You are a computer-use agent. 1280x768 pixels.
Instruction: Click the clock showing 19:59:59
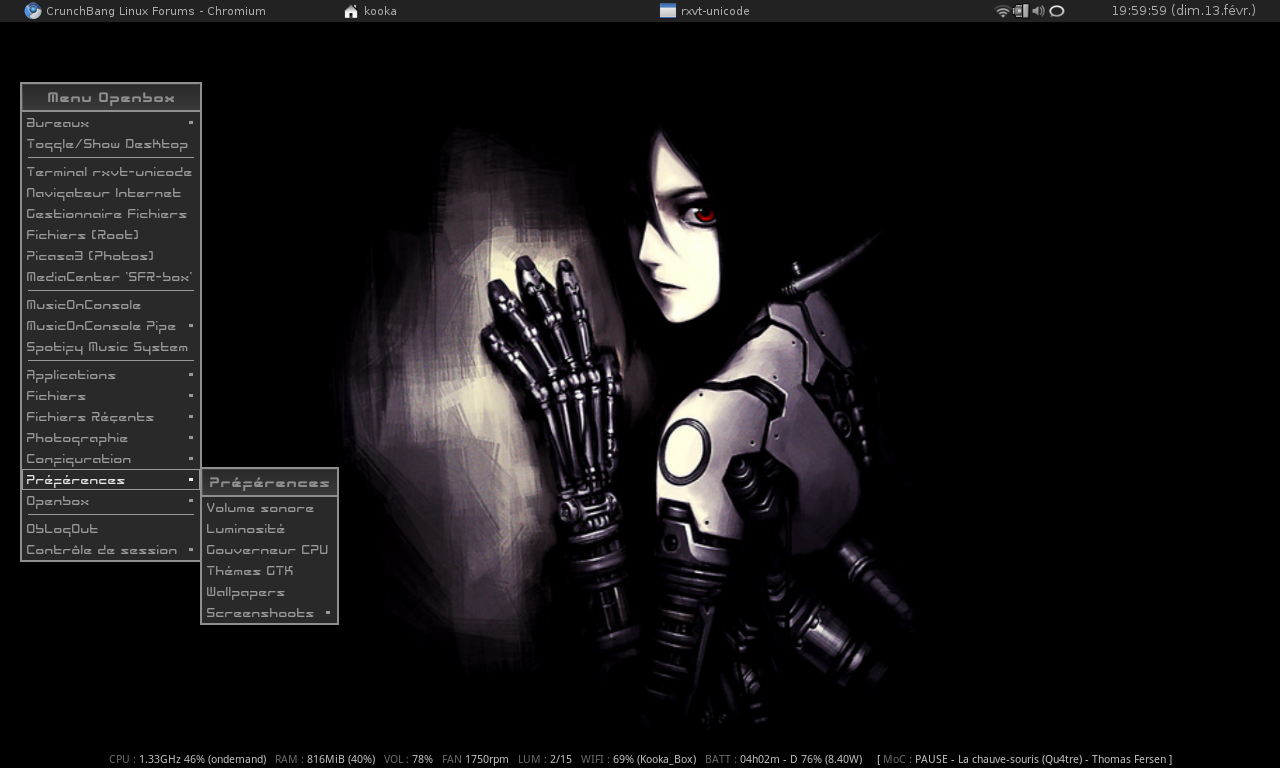point(1183,11)
